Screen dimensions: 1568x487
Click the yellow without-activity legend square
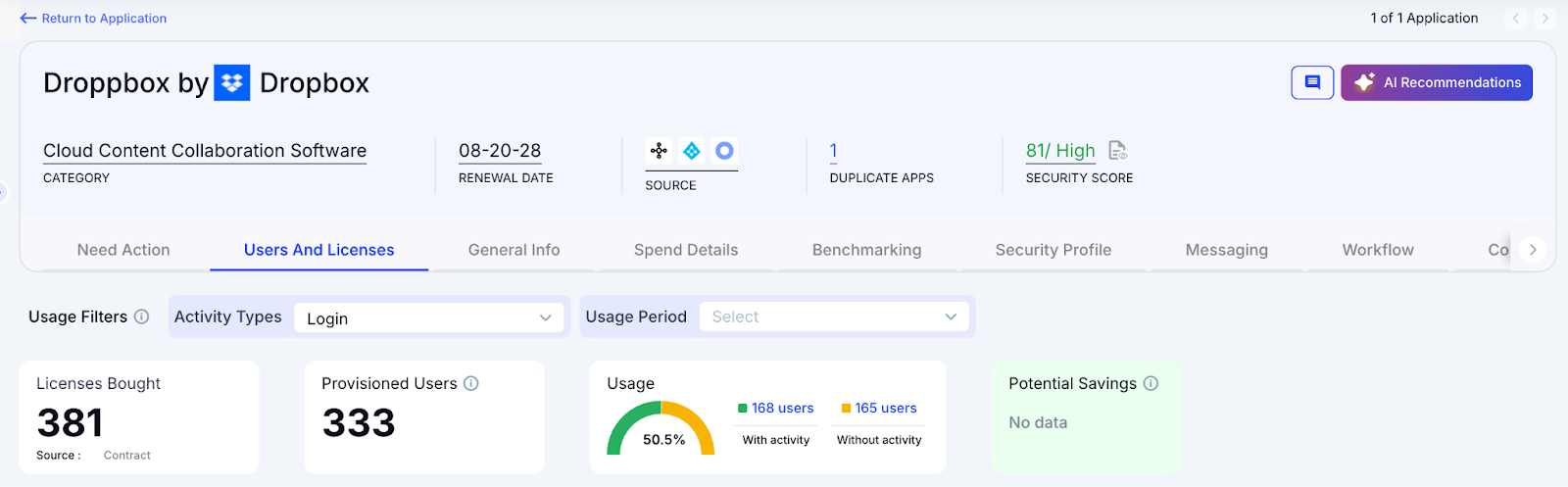click(x=846, y=409)
